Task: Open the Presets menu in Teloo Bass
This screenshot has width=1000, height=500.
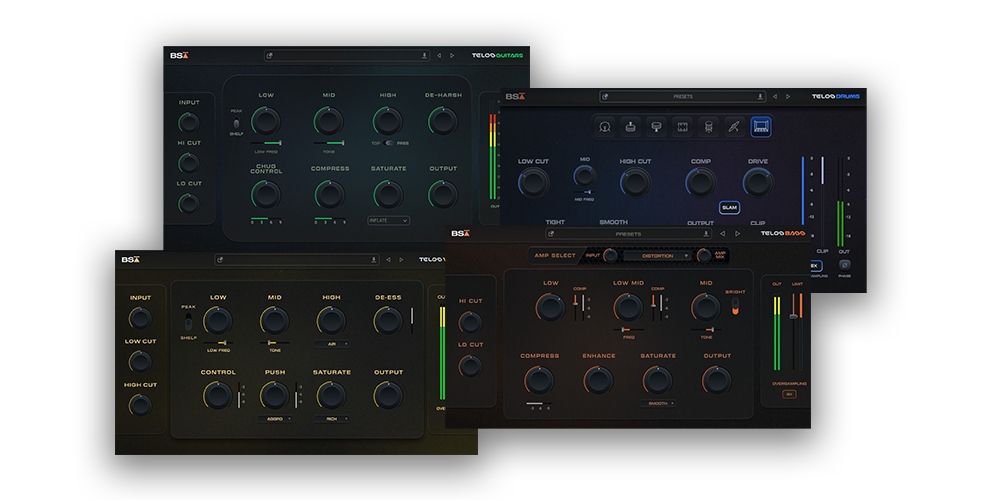Action: pyautogui.click(x=628, y=234)
